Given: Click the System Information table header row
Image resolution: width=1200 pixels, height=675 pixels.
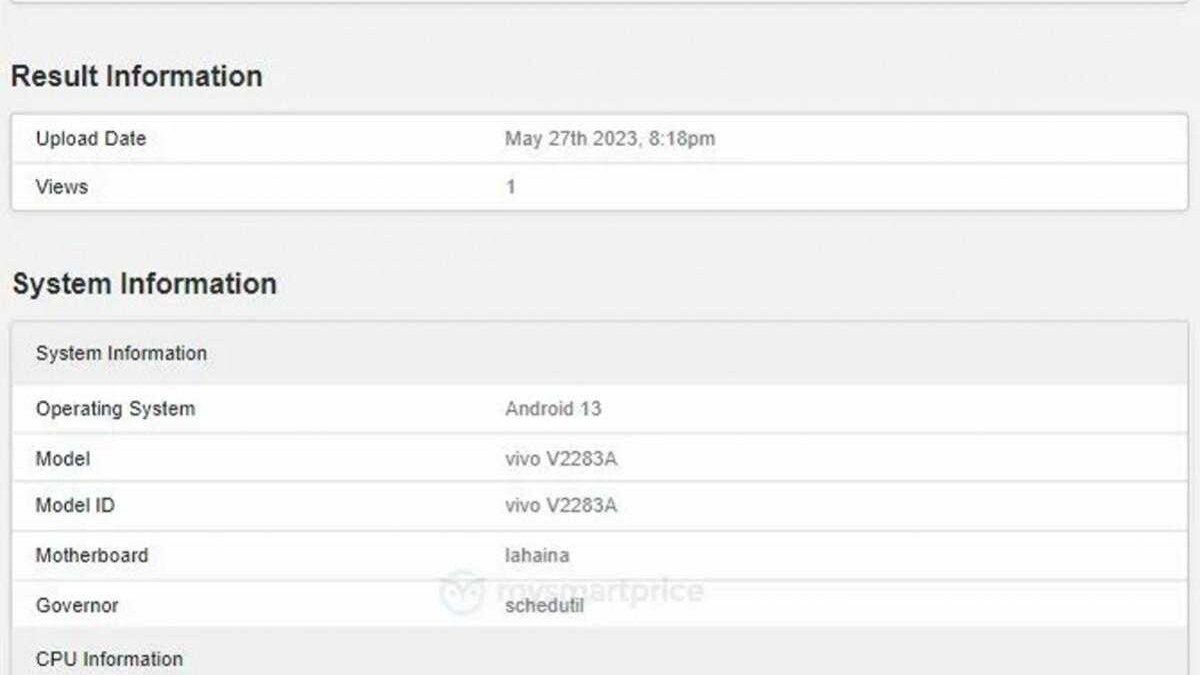Looking at the screenshot, I should (122, 353).
